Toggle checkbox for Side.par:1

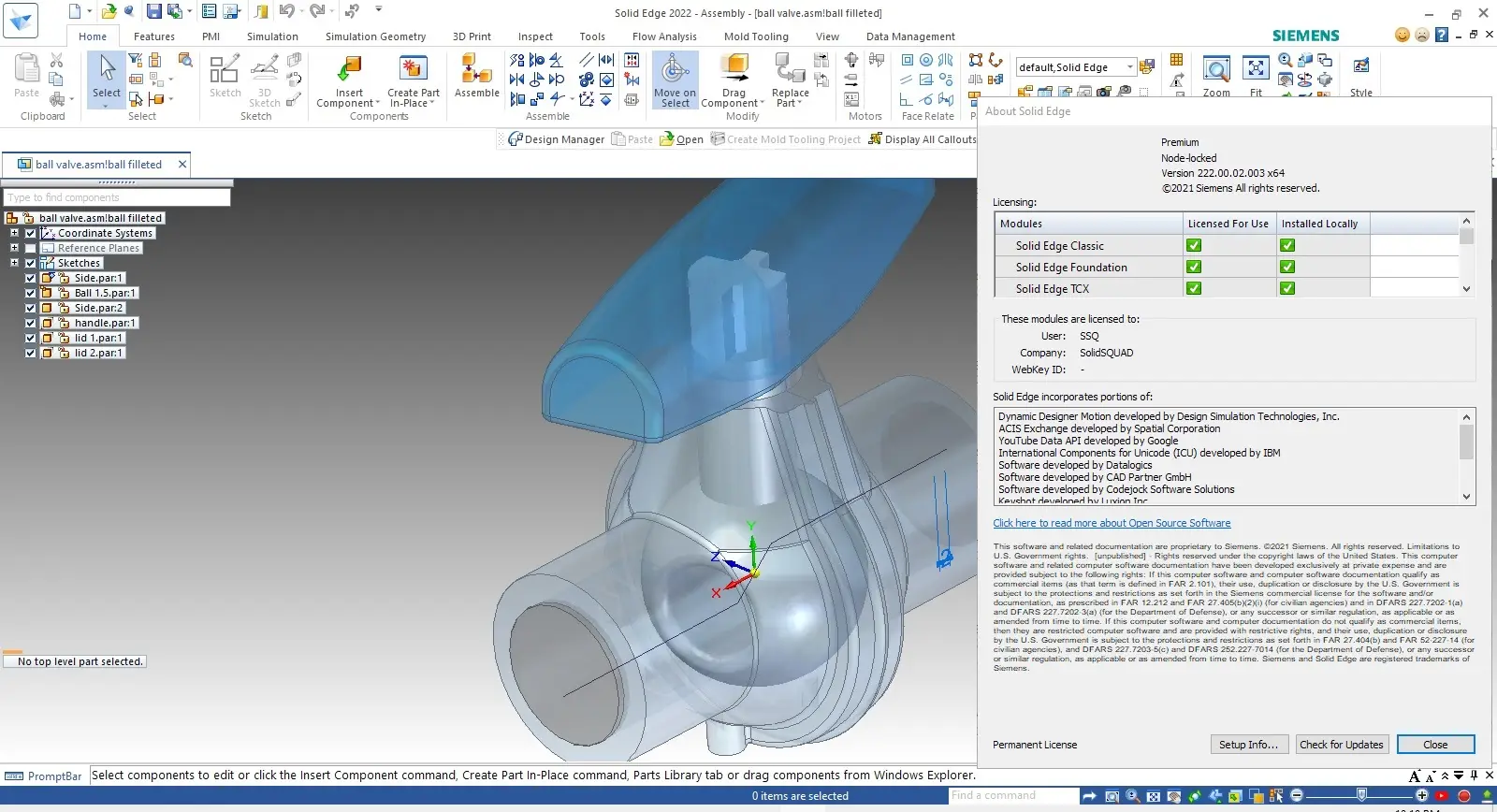coord(31,278)
